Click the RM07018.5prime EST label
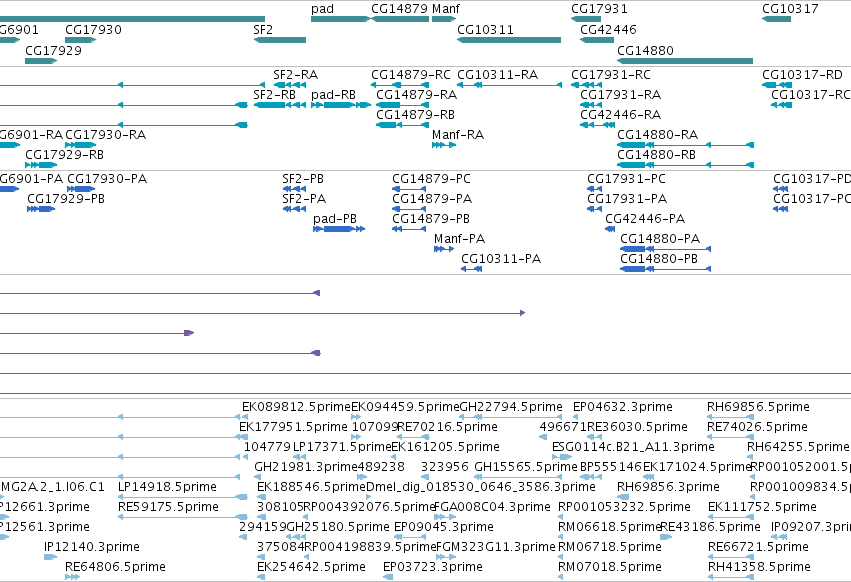The width and height of the screenshot is (851, 582). [610, 567]
